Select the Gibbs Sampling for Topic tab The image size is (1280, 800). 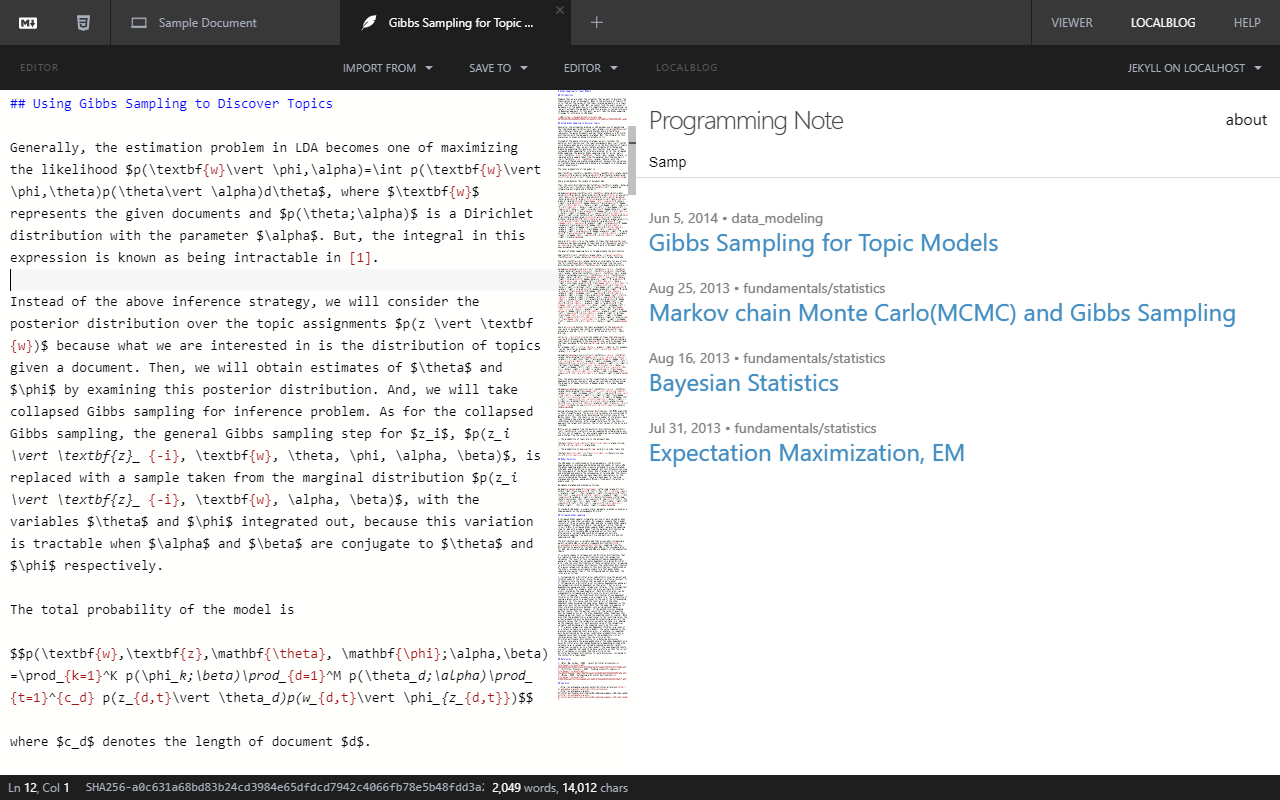pos(455,22)
